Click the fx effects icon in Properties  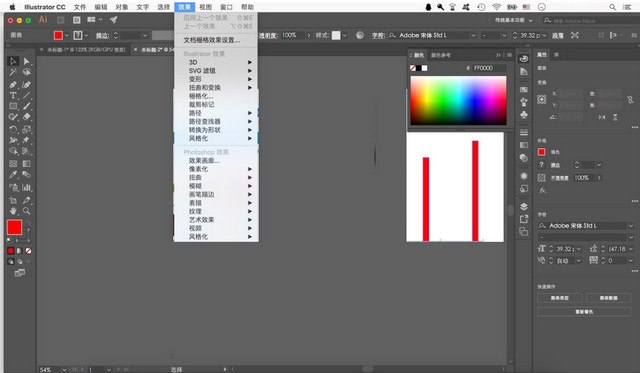pyautogui.click(x=542, y=190)
